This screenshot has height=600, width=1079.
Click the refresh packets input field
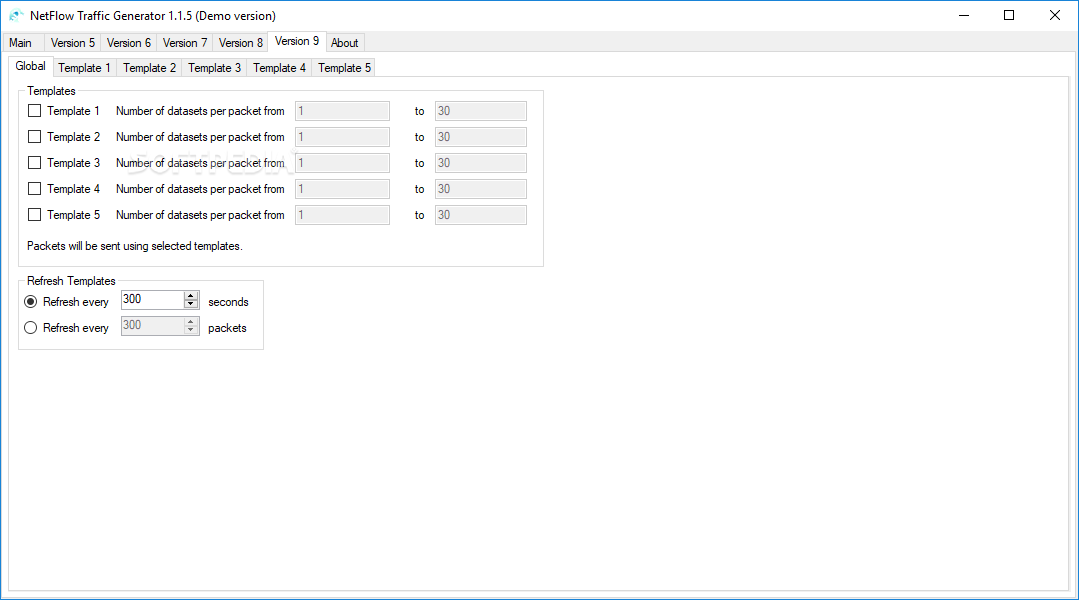pyautogui.click(x=152, y=325)
